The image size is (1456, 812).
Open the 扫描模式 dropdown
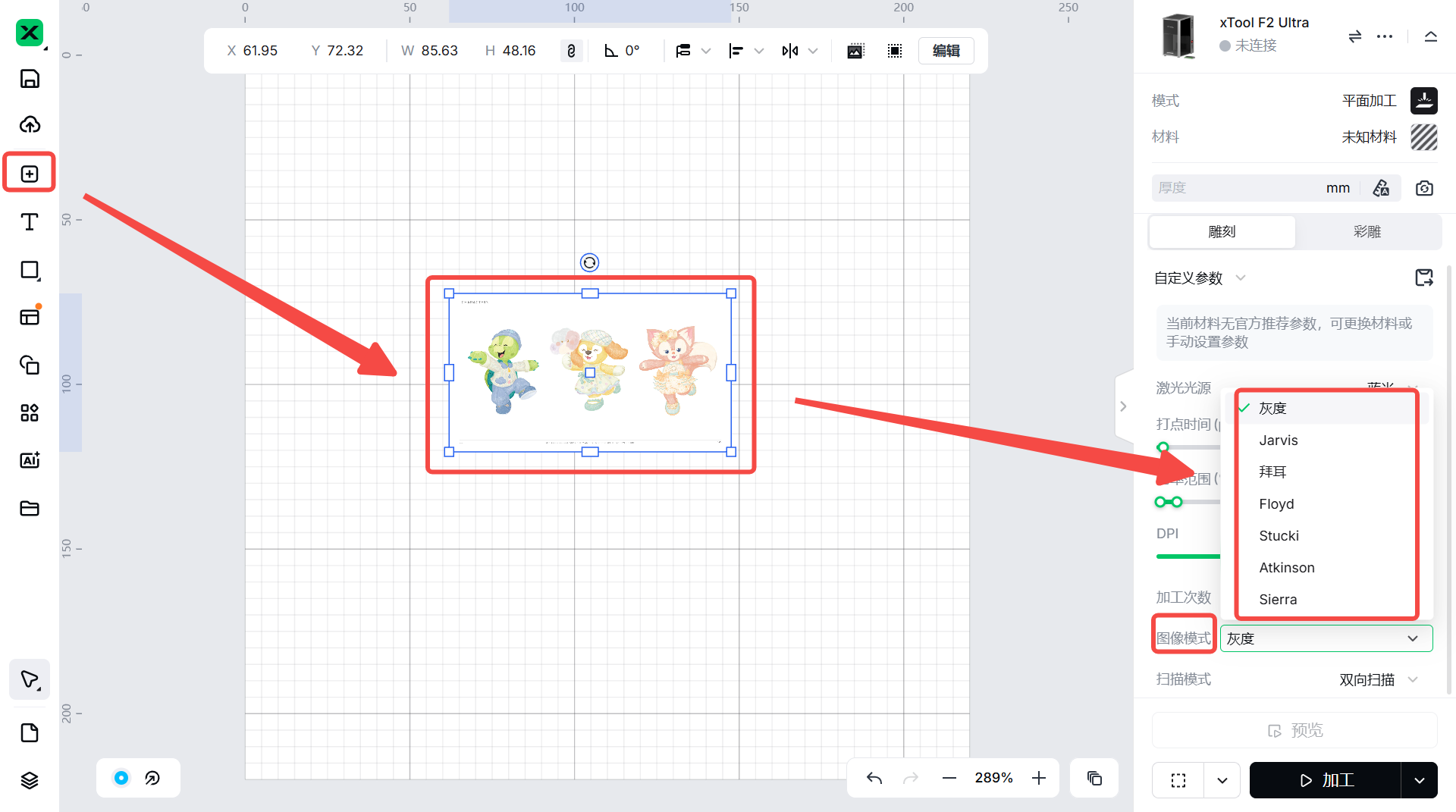click(1377, 679)
